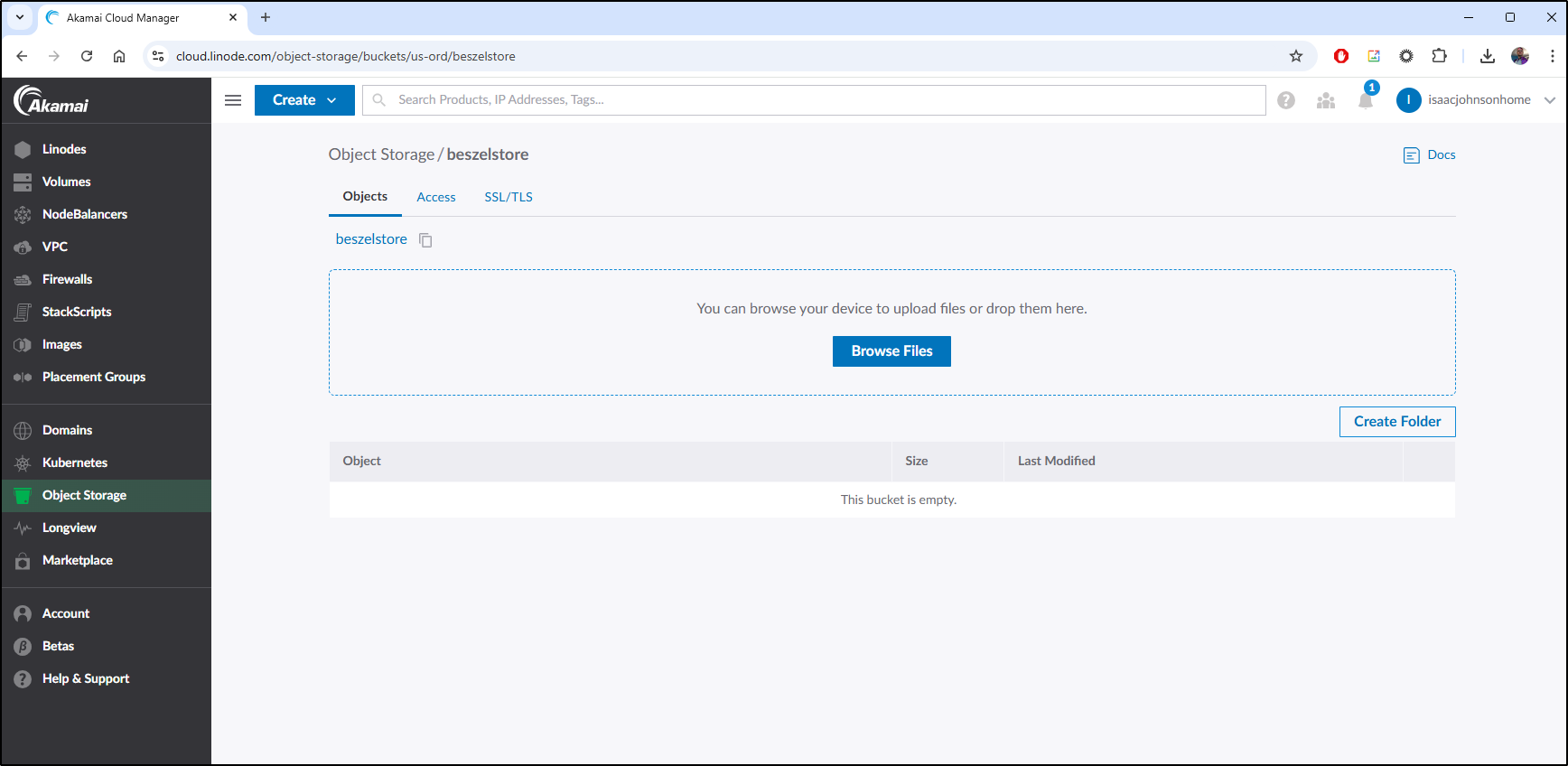This screenshot has width=1568, height=766.
Task: Open a new browser tab
Action: coord(266,17)
